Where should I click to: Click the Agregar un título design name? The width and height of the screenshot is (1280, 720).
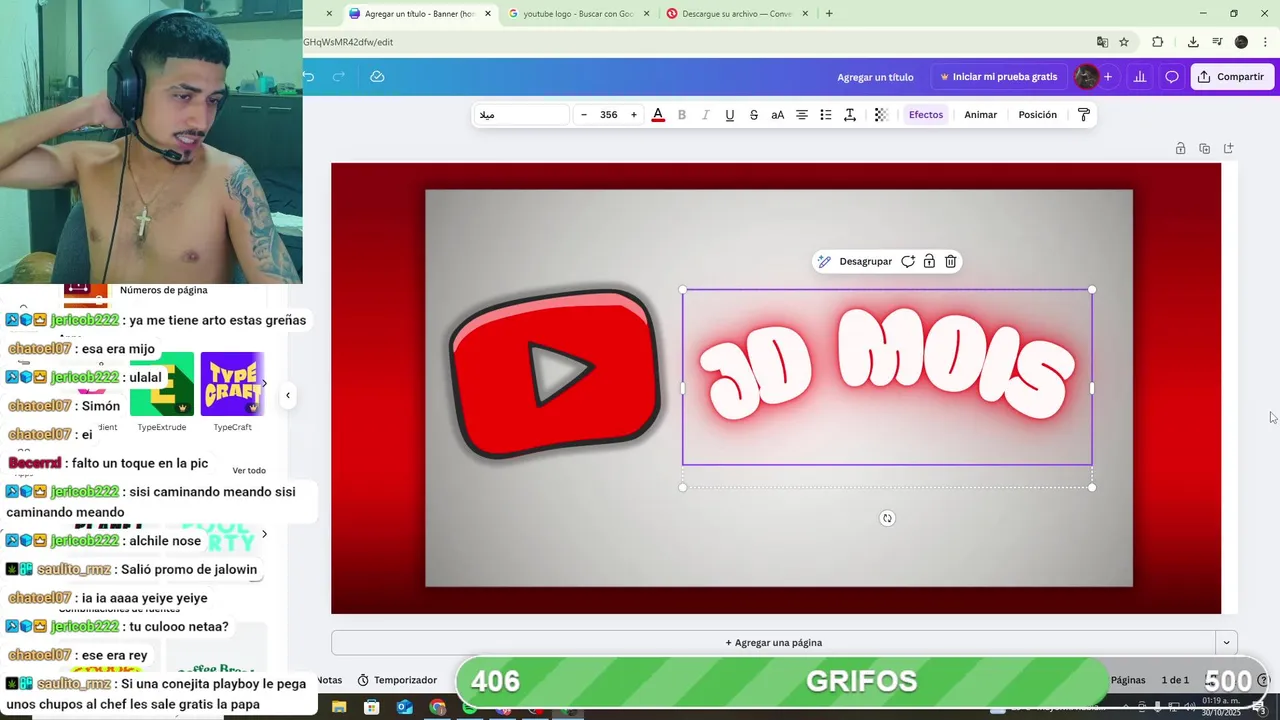tap(875, 77)
